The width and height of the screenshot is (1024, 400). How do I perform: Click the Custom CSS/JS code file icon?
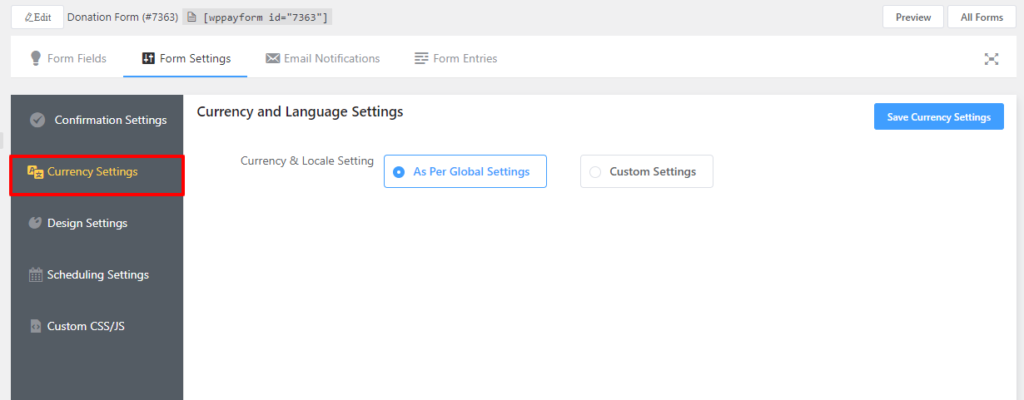pos(35,325)
